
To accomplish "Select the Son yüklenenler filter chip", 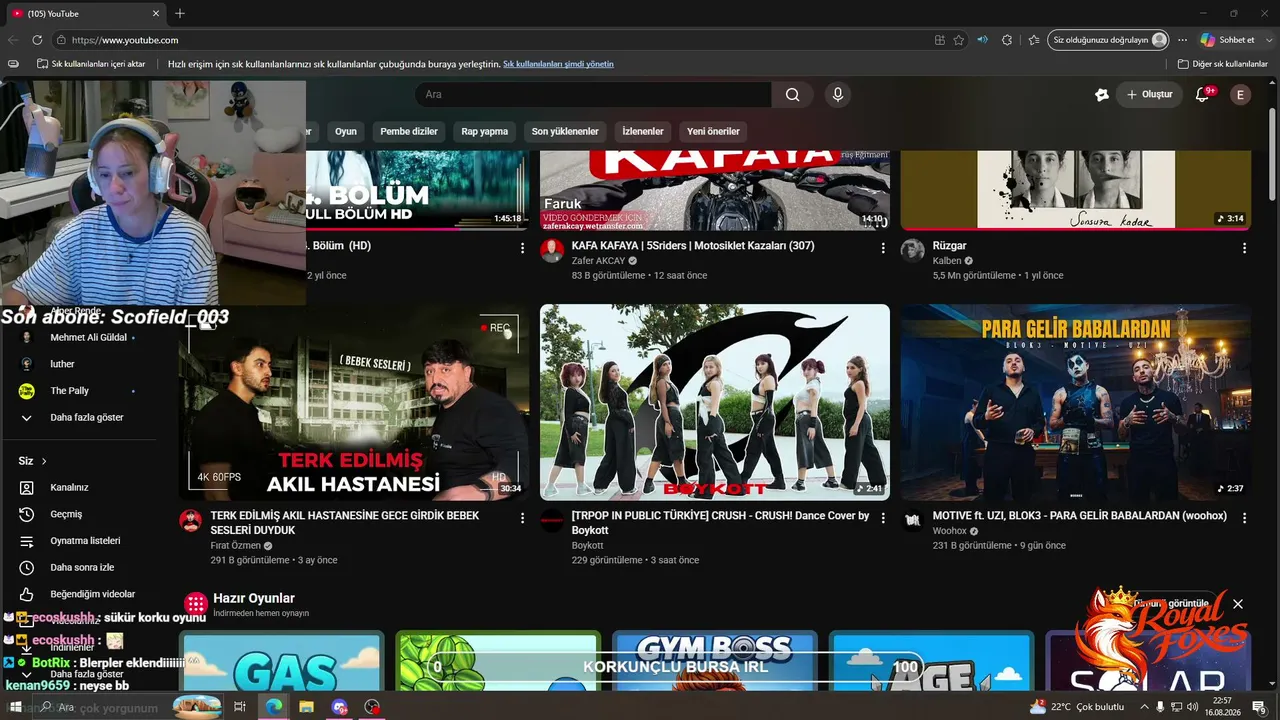I will coord(565,131).
